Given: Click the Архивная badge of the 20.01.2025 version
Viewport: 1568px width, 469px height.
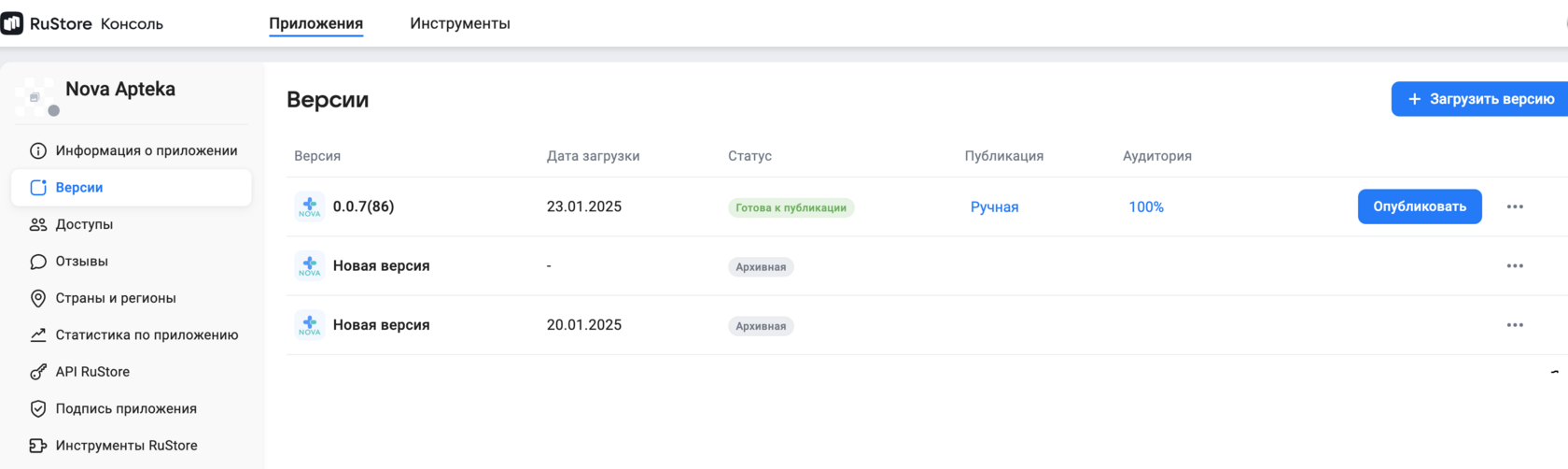Looking at the screenshot, I should (761, 326).
